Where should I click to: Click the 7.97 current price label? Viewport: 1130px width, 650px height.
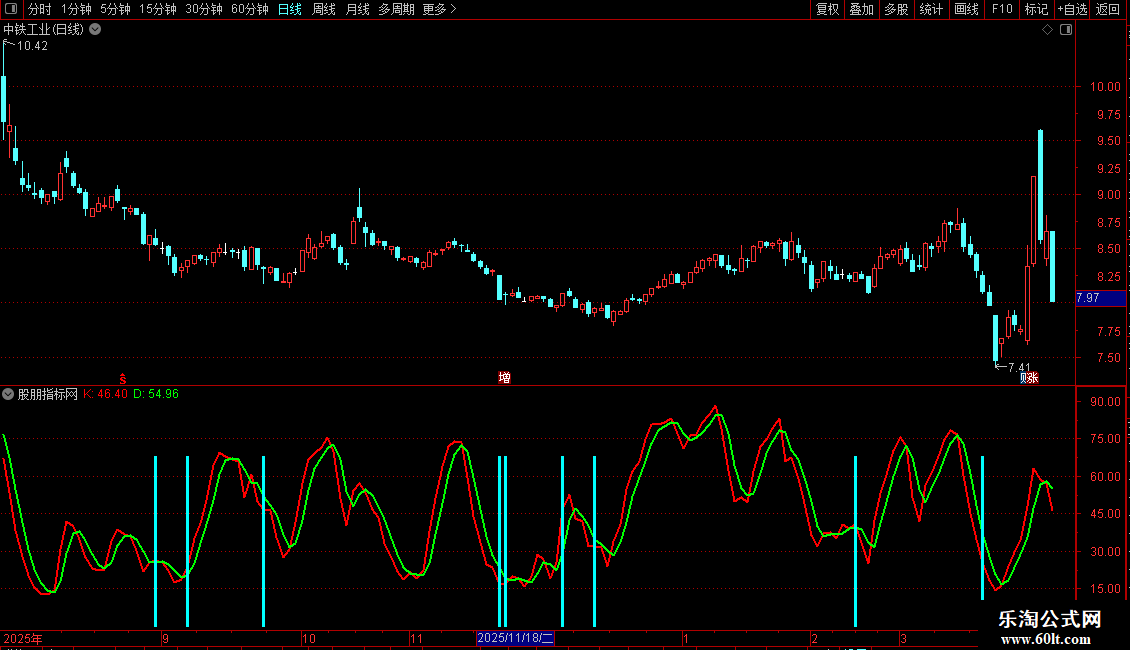1087,298
